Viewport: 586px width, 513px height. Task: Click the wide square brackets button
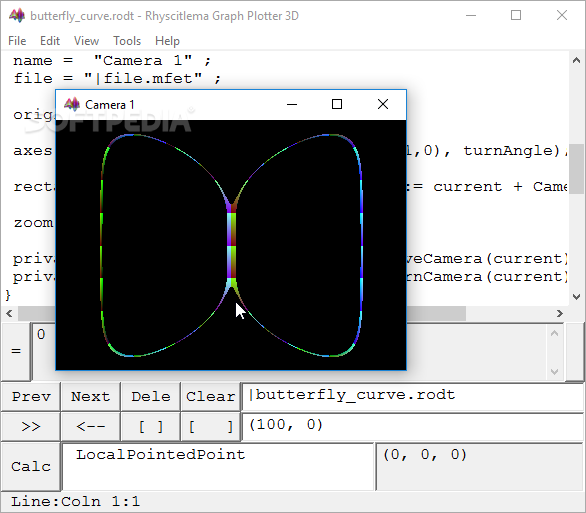click(x=210, y=426)
